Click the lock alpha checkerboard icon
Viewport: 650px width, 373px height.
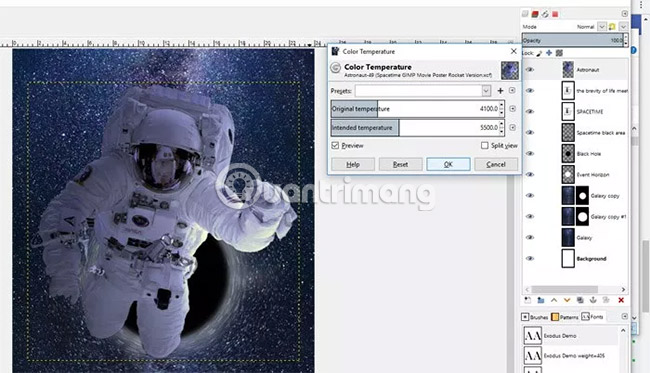click(559, 53)
